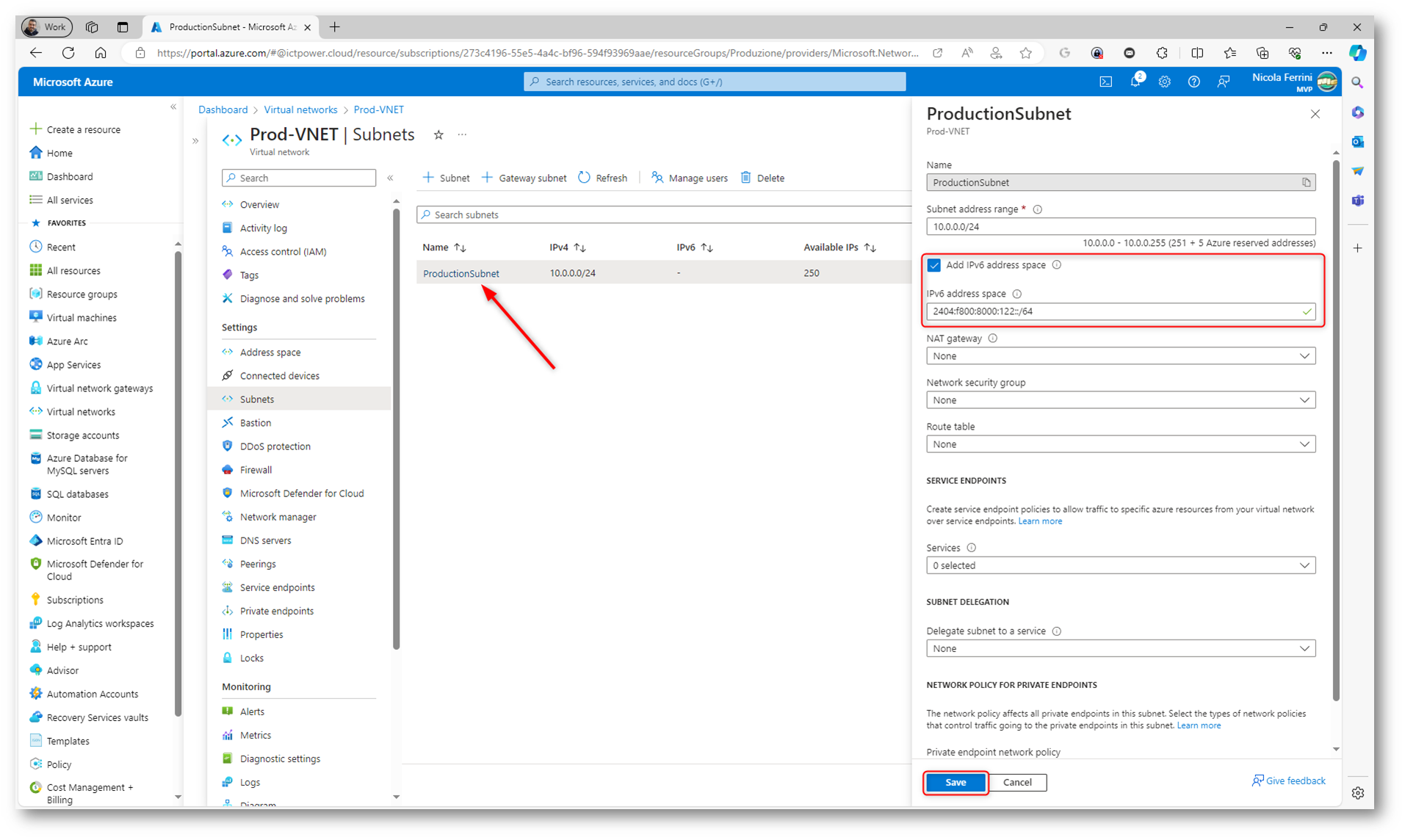Show info for Add IPv6 address space
1405x840 pixels.
(x=1057, y=265)
